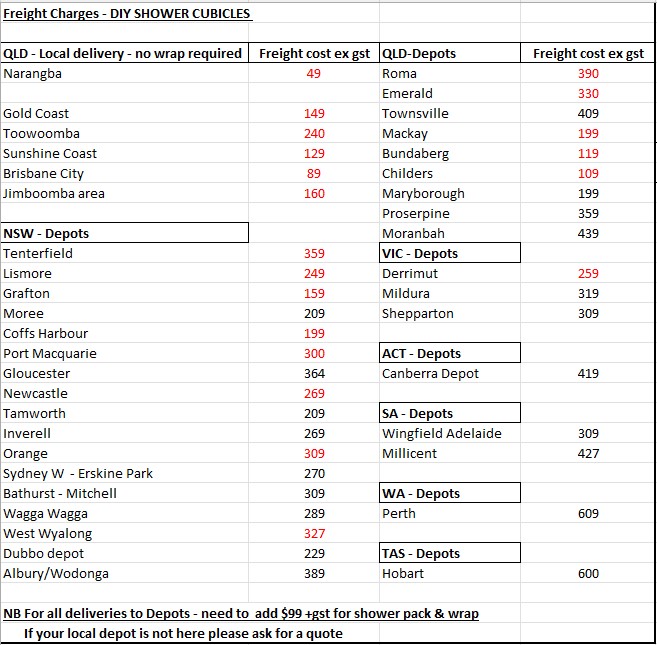The width and height of the screenshot is (657, 645).
Task: Select the Sydney W - Erskine Park cell
Action: click(125, 473)
